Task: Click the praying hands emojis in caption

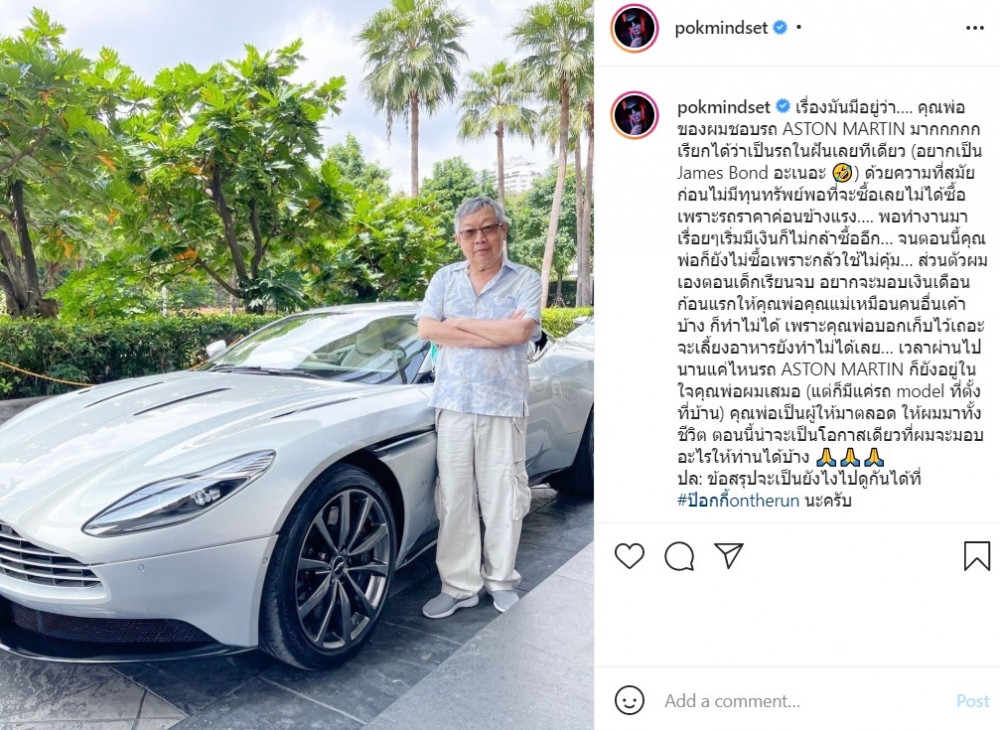Action: 849,456
